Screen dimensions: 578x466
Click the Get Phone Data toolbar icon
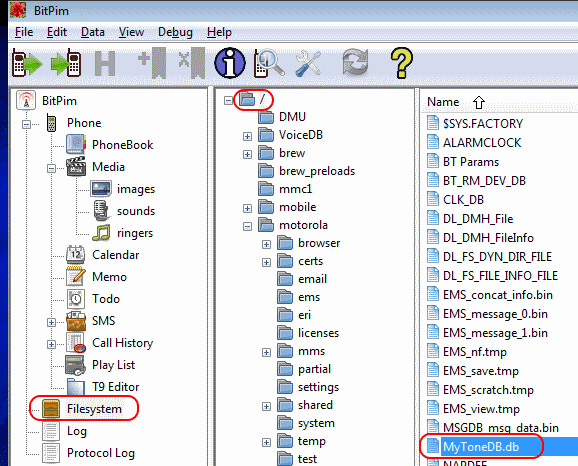[x=27, y=63]
